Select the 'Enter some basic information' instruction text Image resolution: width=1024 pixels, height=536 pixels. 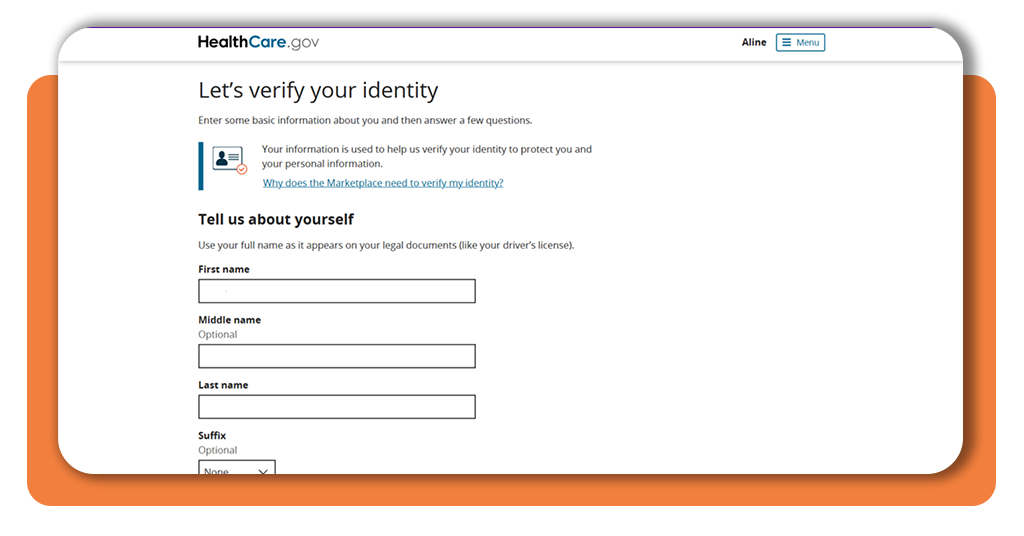pyautogui.click(x=365, y=120)
